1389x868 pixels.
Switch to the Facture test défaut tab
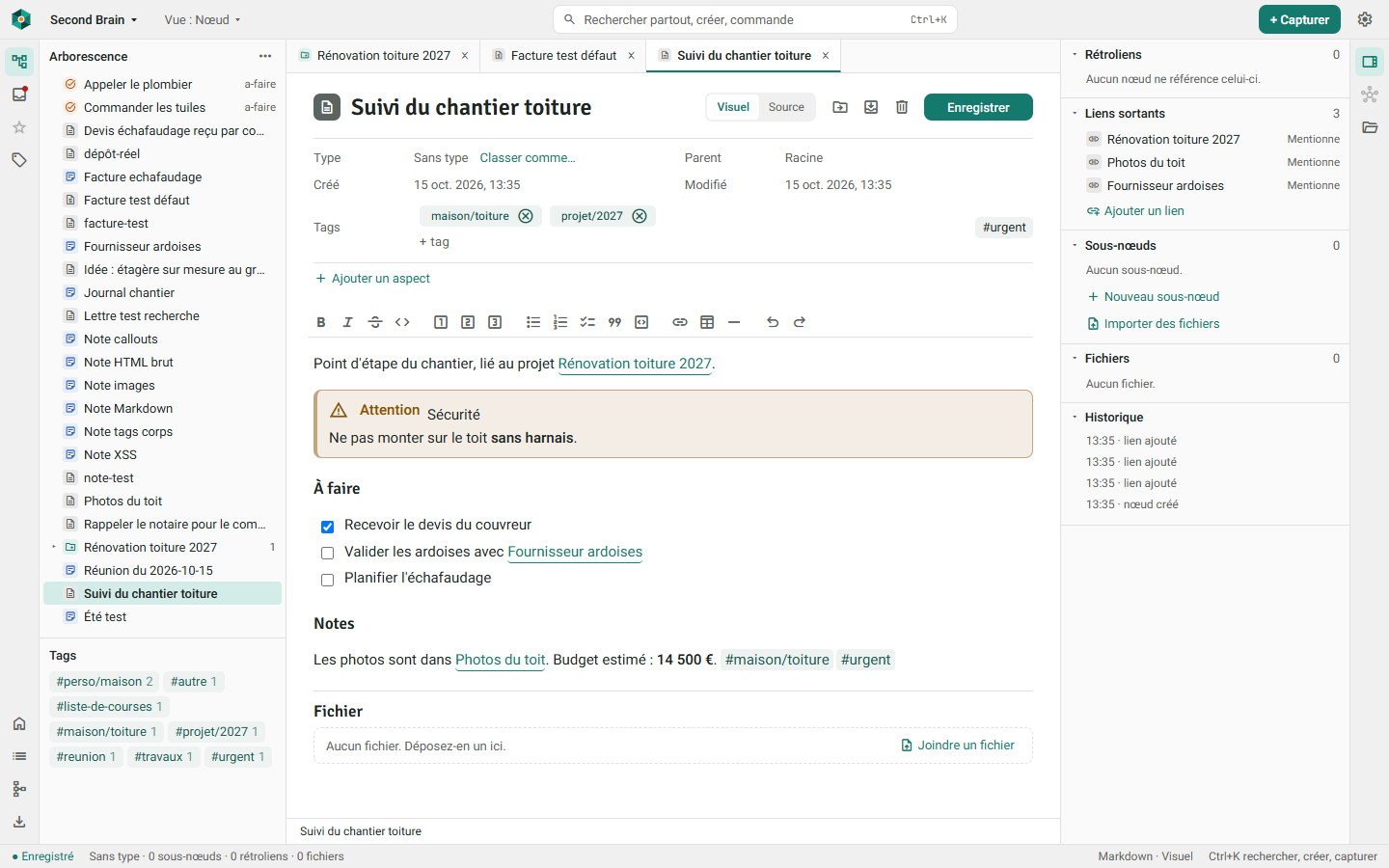click(563, 56)
